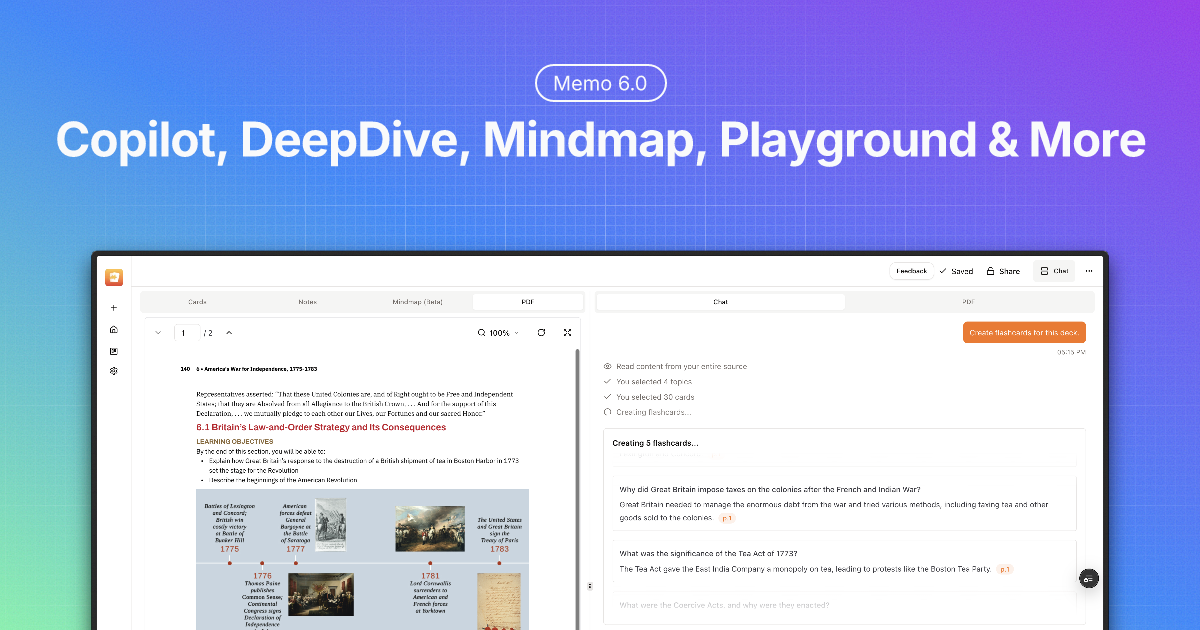Click the LEARNING OBJECTIVES label

click(x=234, y=441)
